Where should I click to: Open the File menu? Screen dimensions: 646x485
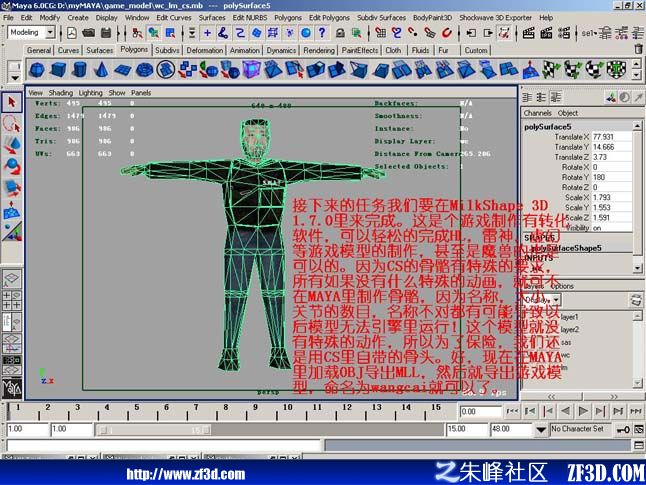click(8, 18)
